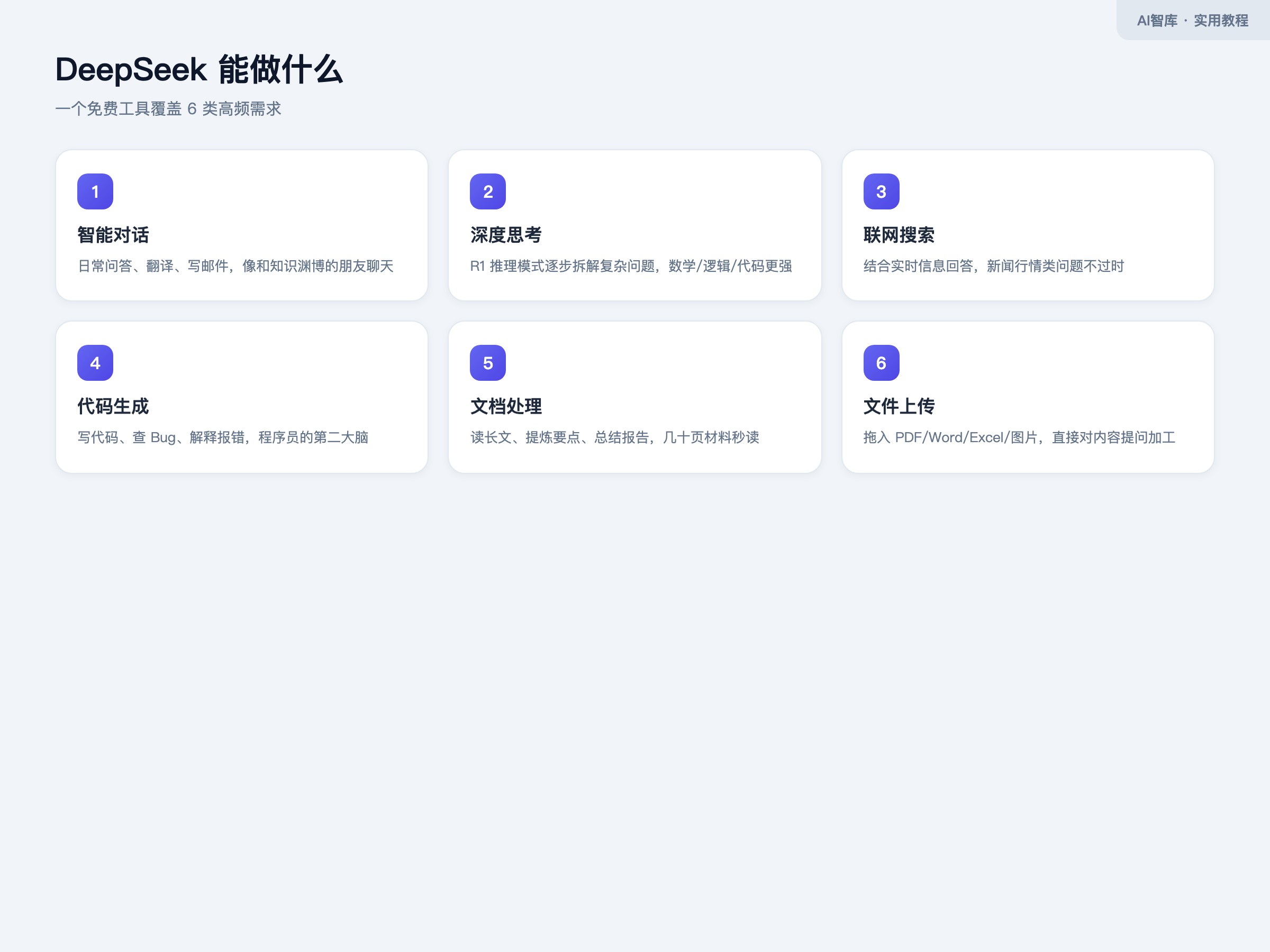
Task: Click the number 4 badge icon
Action: [95, 363]
